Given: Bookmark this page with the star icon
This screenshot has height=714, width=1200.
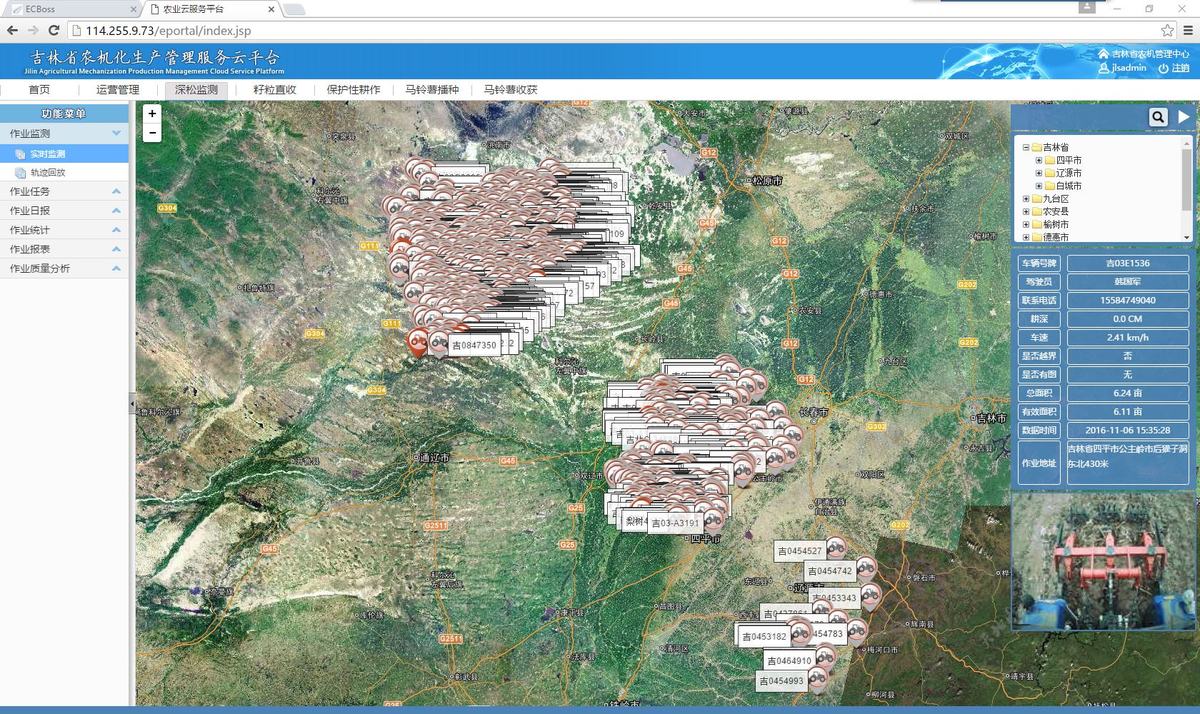Looking at the screenshot, I should (1168, 30).
